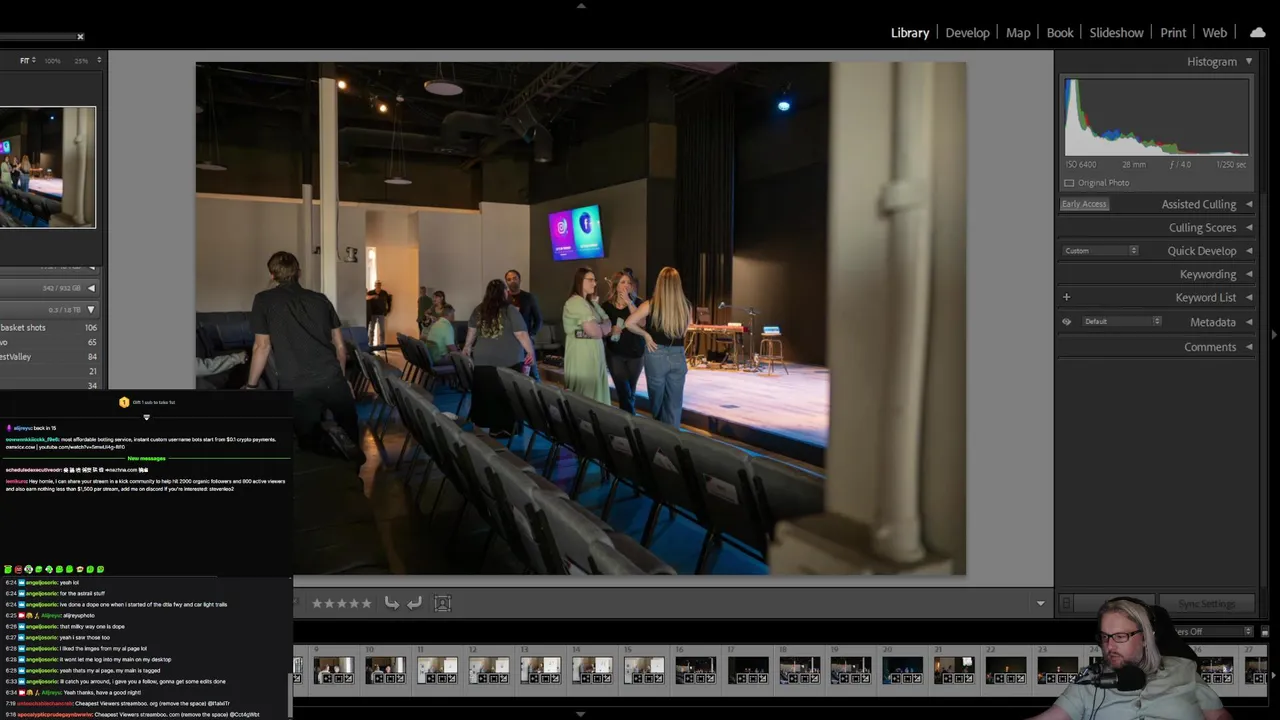Select filmstrip thumbnail number 13
The image size is (1280, 720).
tap(540, 670)
